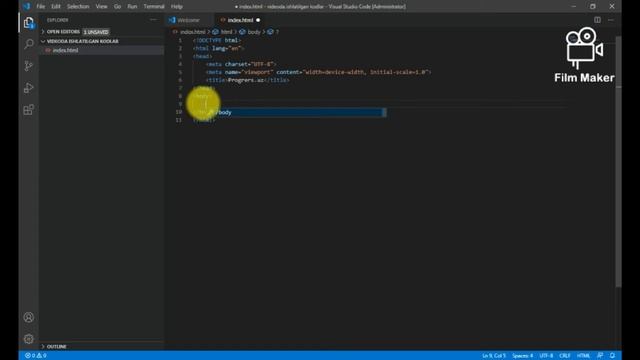Open the Explorer view in activity bar
This screenshot has width=640, height=360.
point(29,23)
